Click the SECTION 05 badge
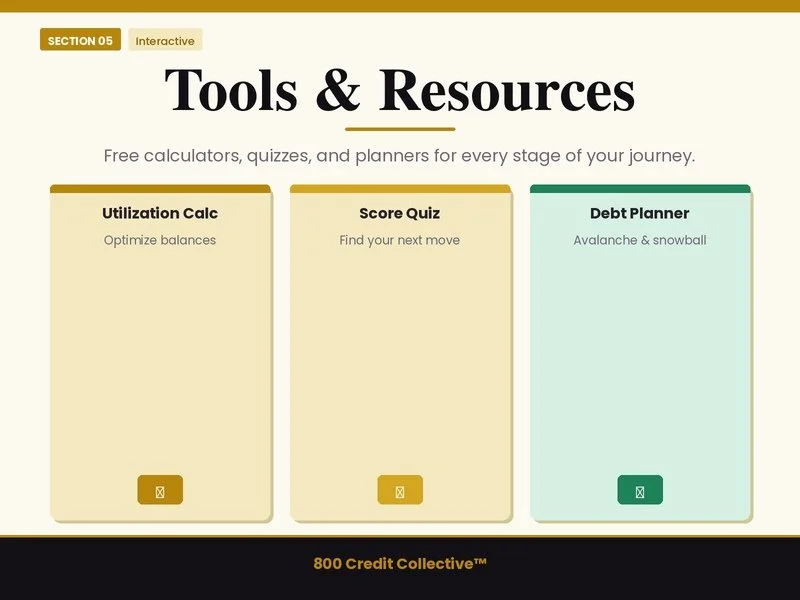800x600 pixels. click(x=80, y=39)
